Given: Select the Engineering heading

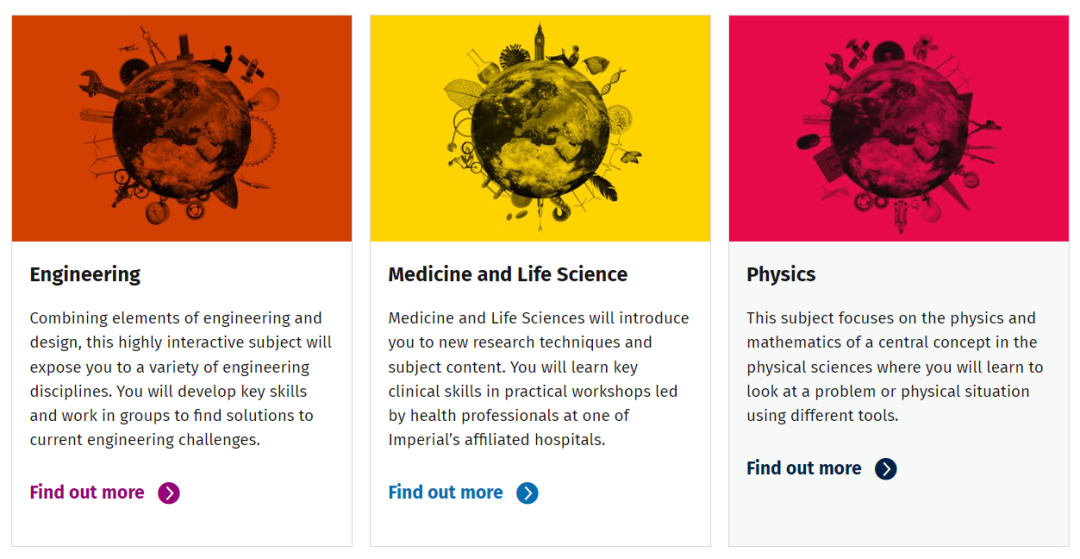Looking at the screenshot, I should point(85,275).
